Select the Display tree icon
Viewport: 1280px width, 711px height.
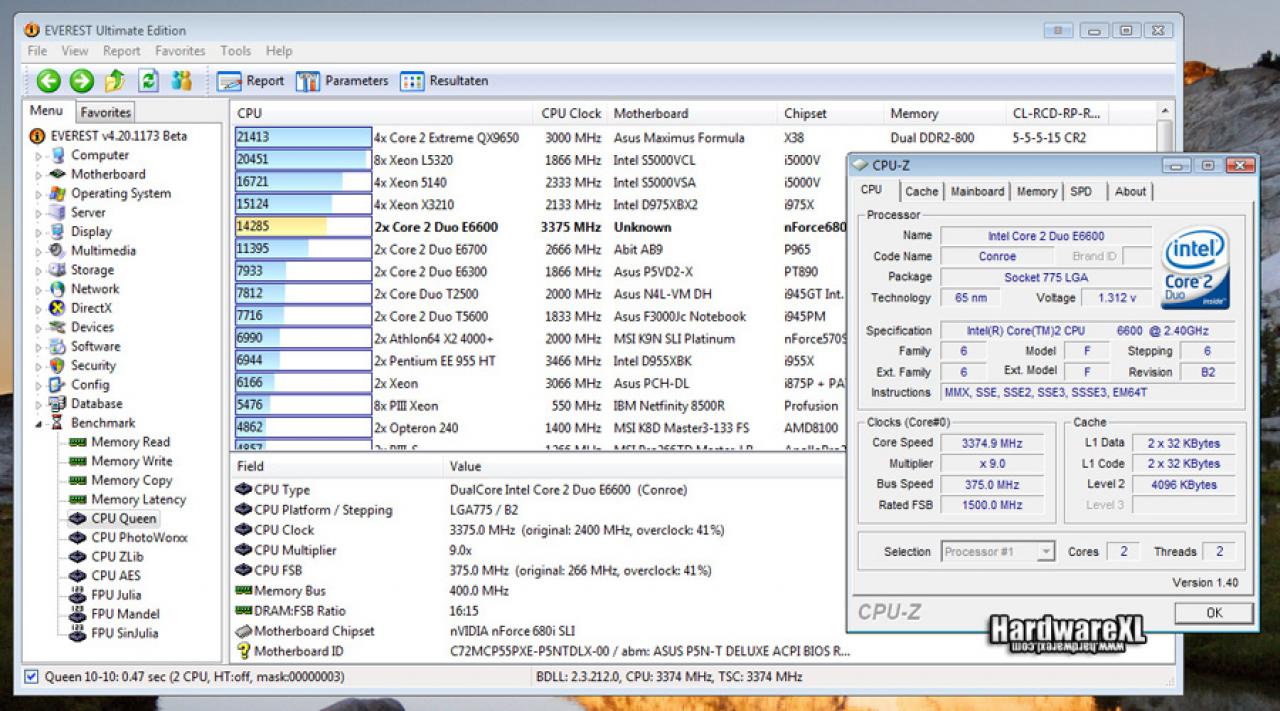coord(58,231)
